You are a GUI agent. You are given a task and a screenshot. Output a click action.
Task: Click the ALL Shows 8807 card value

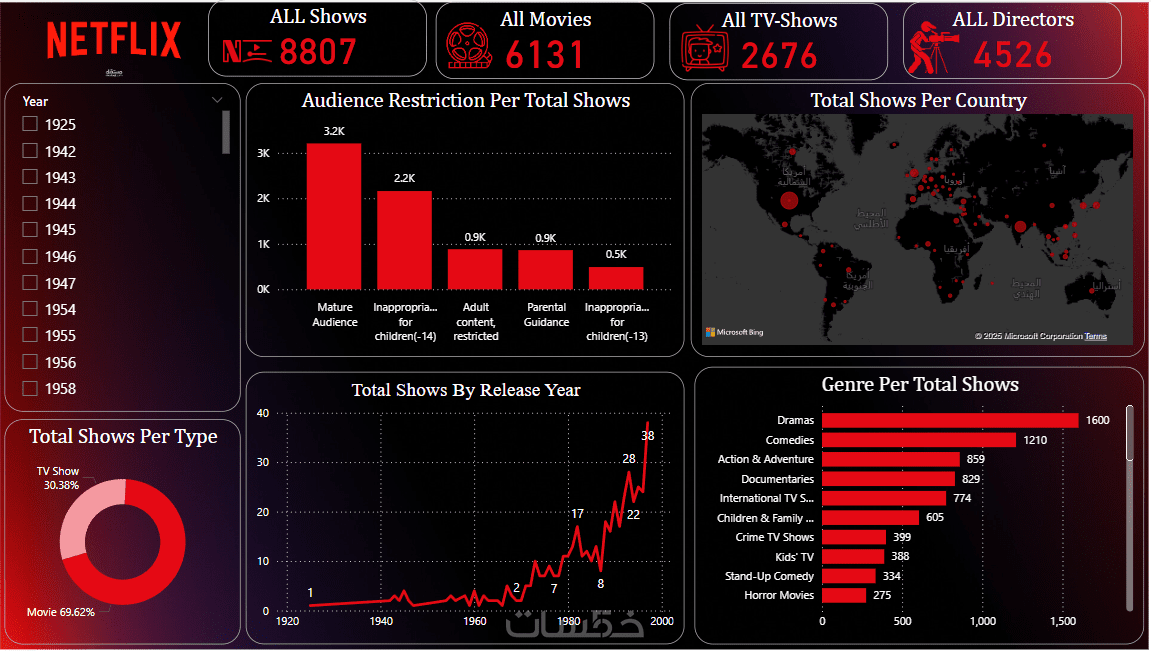tap(318, 52)
